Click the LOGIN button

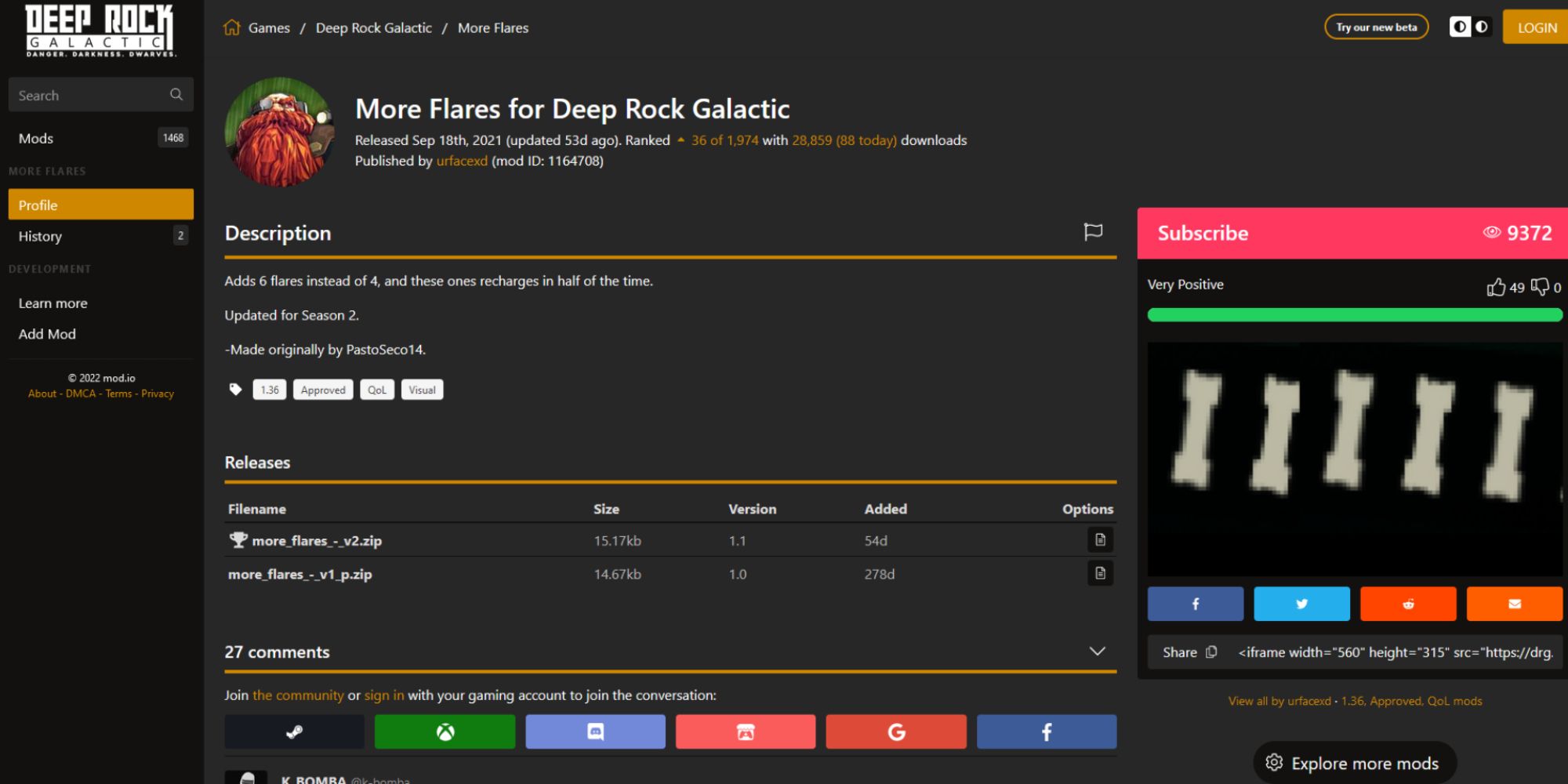pos(1537,27)
